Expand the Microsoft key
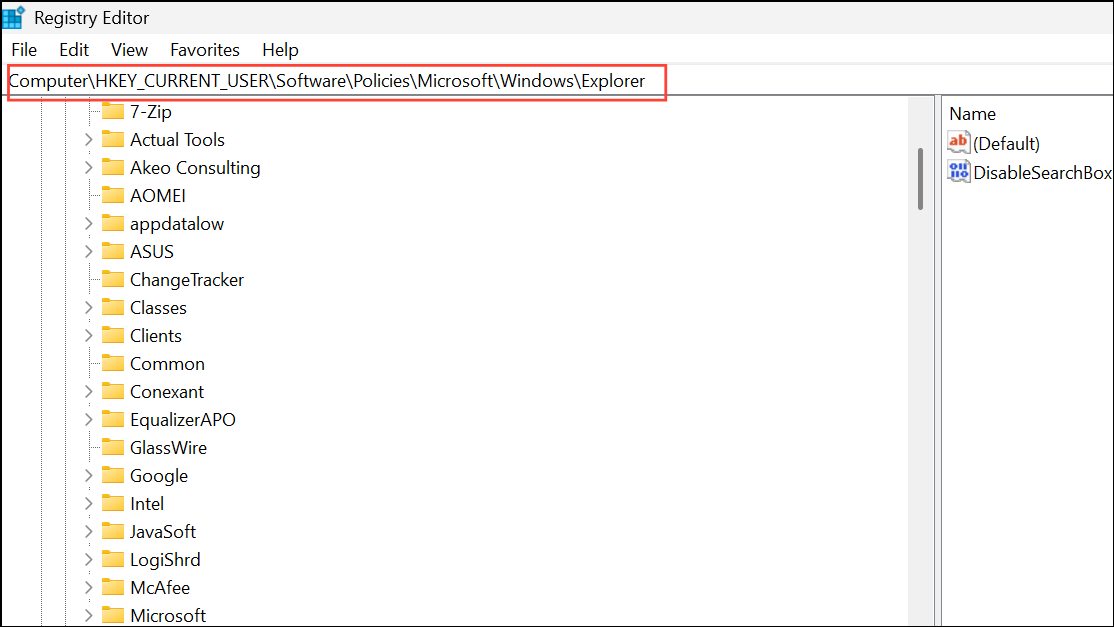The image size is (1114, 627). click(x=89, y=615)
